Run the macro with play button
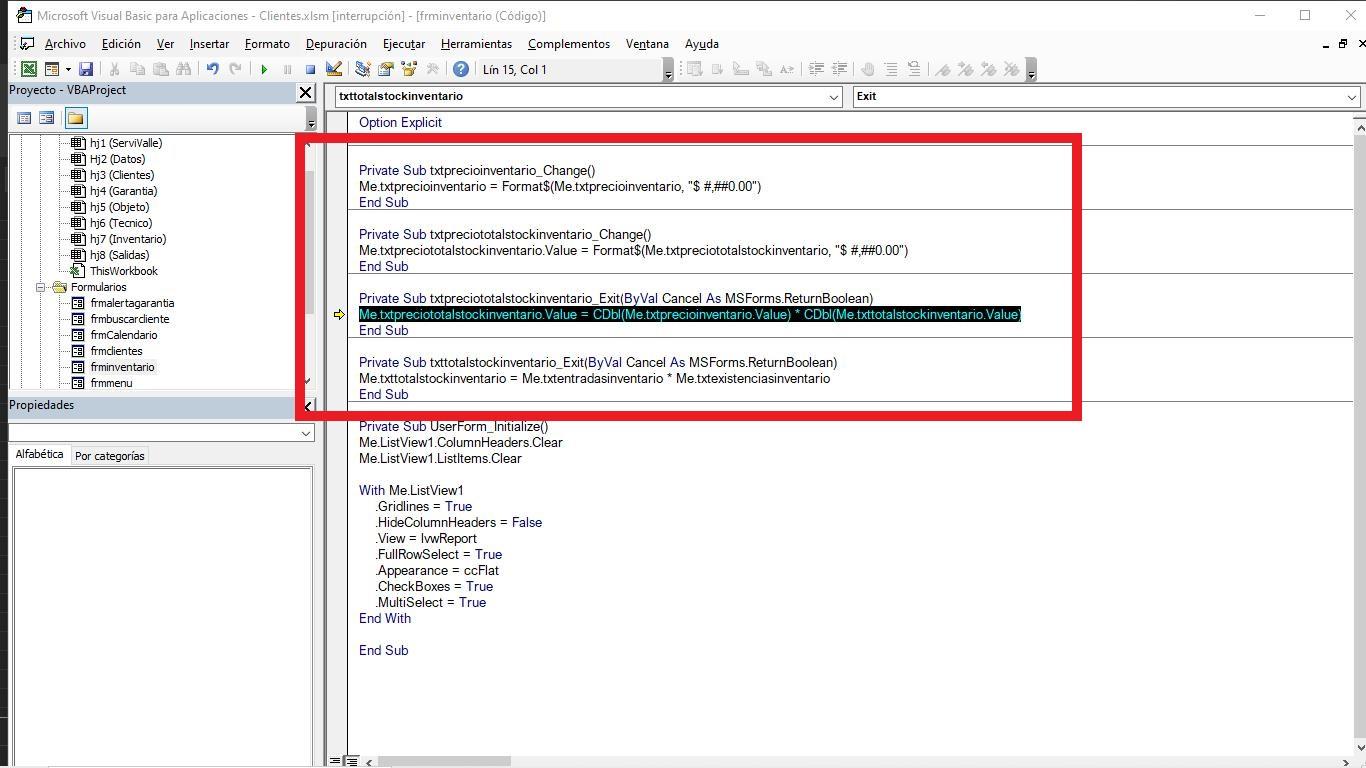This screenshot has width=1366, height=768. (264, 69)
